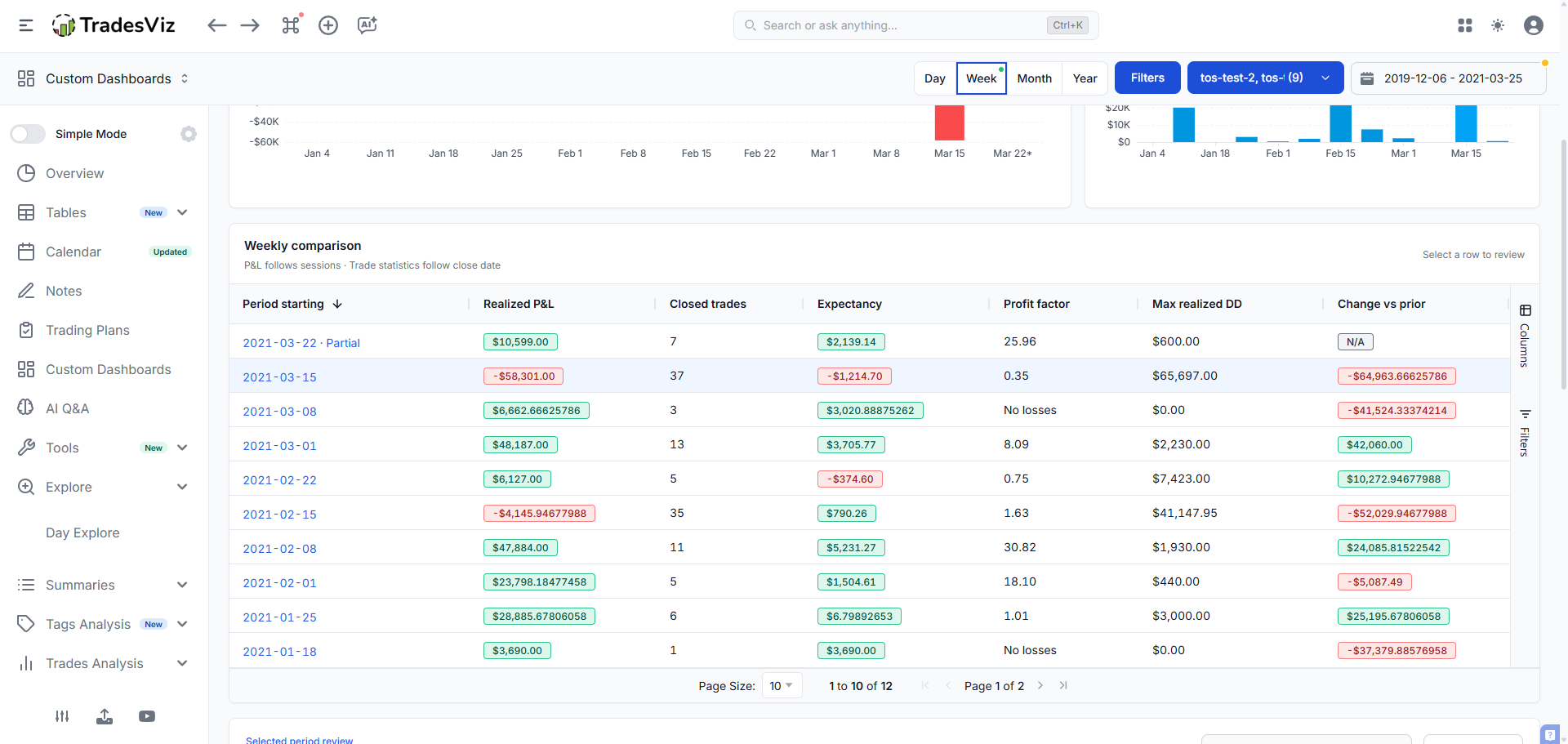Viewport: 1568px width, 744px height.
Task: Open the account selector dropdown
Action: coord(1265,78)
